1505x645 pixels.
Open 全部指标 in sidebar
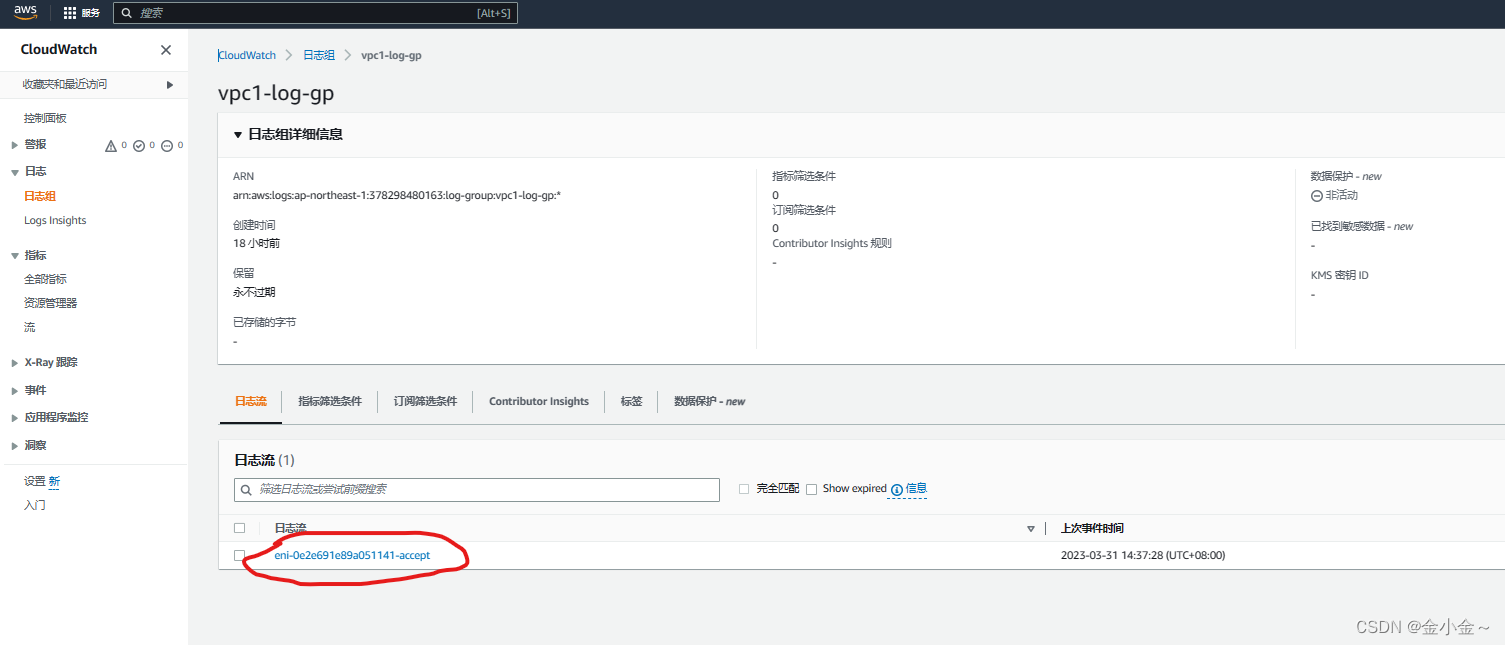(45, 279)
